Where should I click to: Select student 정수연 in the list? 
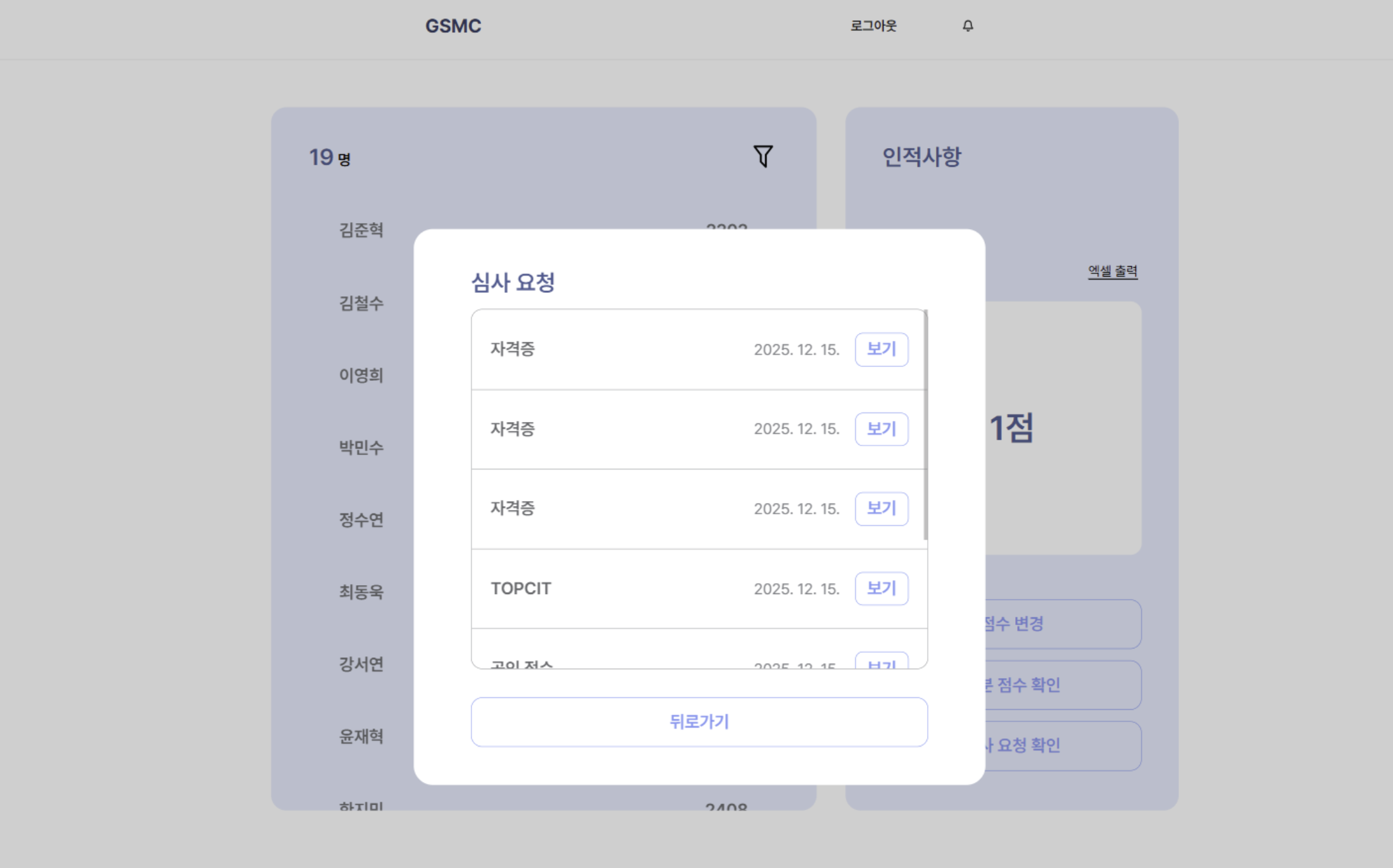point(361,519)
